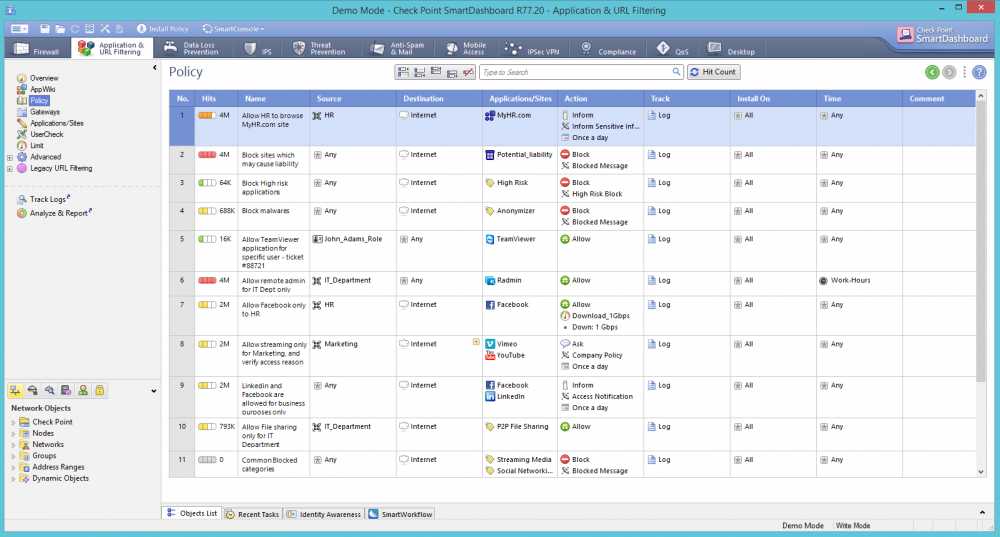Sort by the Hits column header
This screenshot has height=537, width=1000.
(217, 98)
